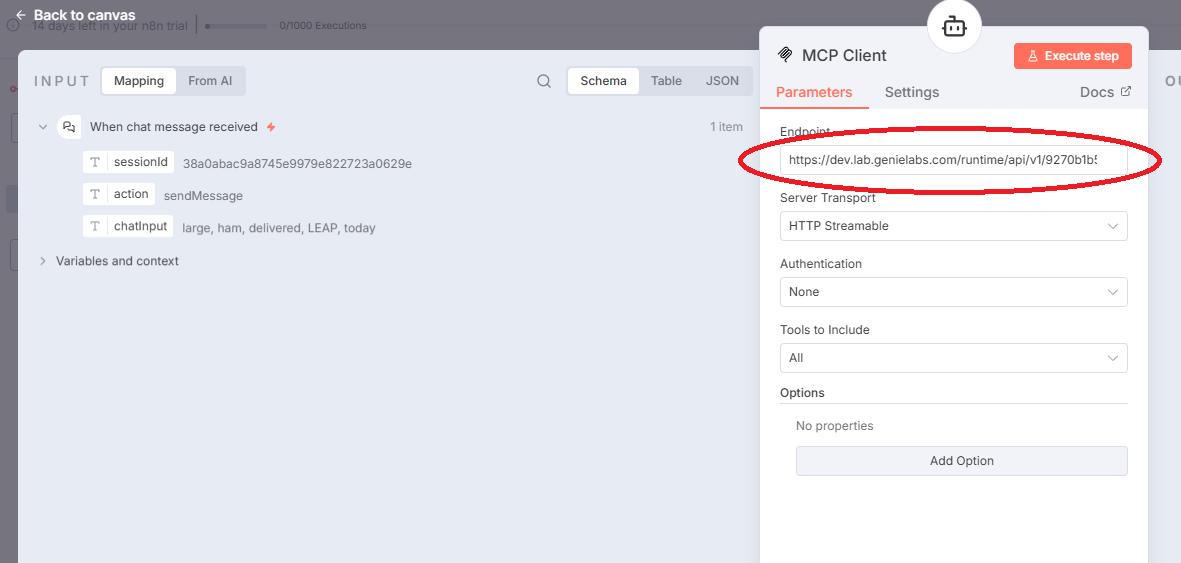The height and width of the screenshot is (563, 1181).
Task: Click the text type icon beside chatInput
Action: [95, 227]
